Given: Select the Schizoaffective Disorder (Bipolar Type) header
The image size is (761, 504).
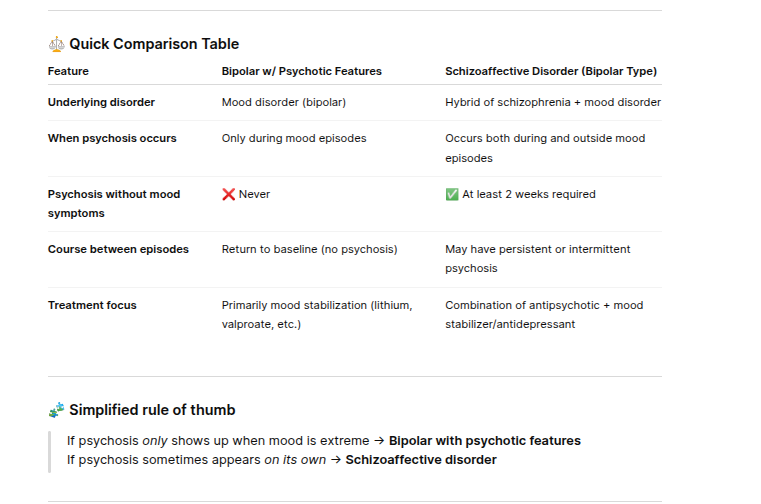Looking at the screenshot, I should pos(551,71).
